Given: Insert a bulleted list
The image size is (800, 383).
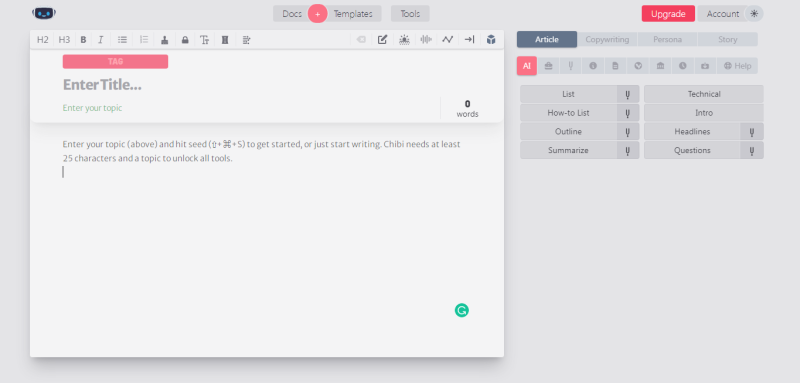Looking at the screenshot, I should 122,40.
